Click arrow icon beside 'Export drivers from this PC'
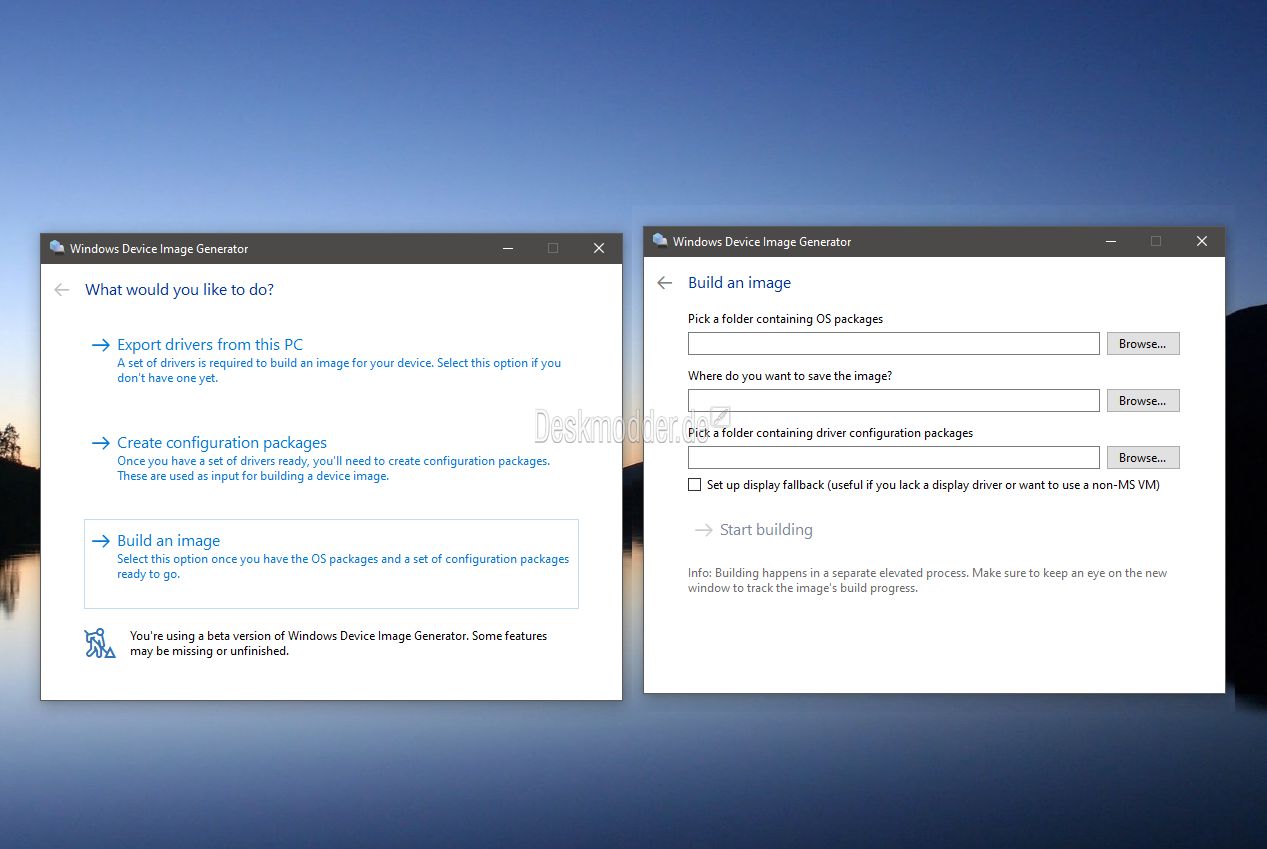Viewport: 1267px width, 849px height. [x=100, y=345]
